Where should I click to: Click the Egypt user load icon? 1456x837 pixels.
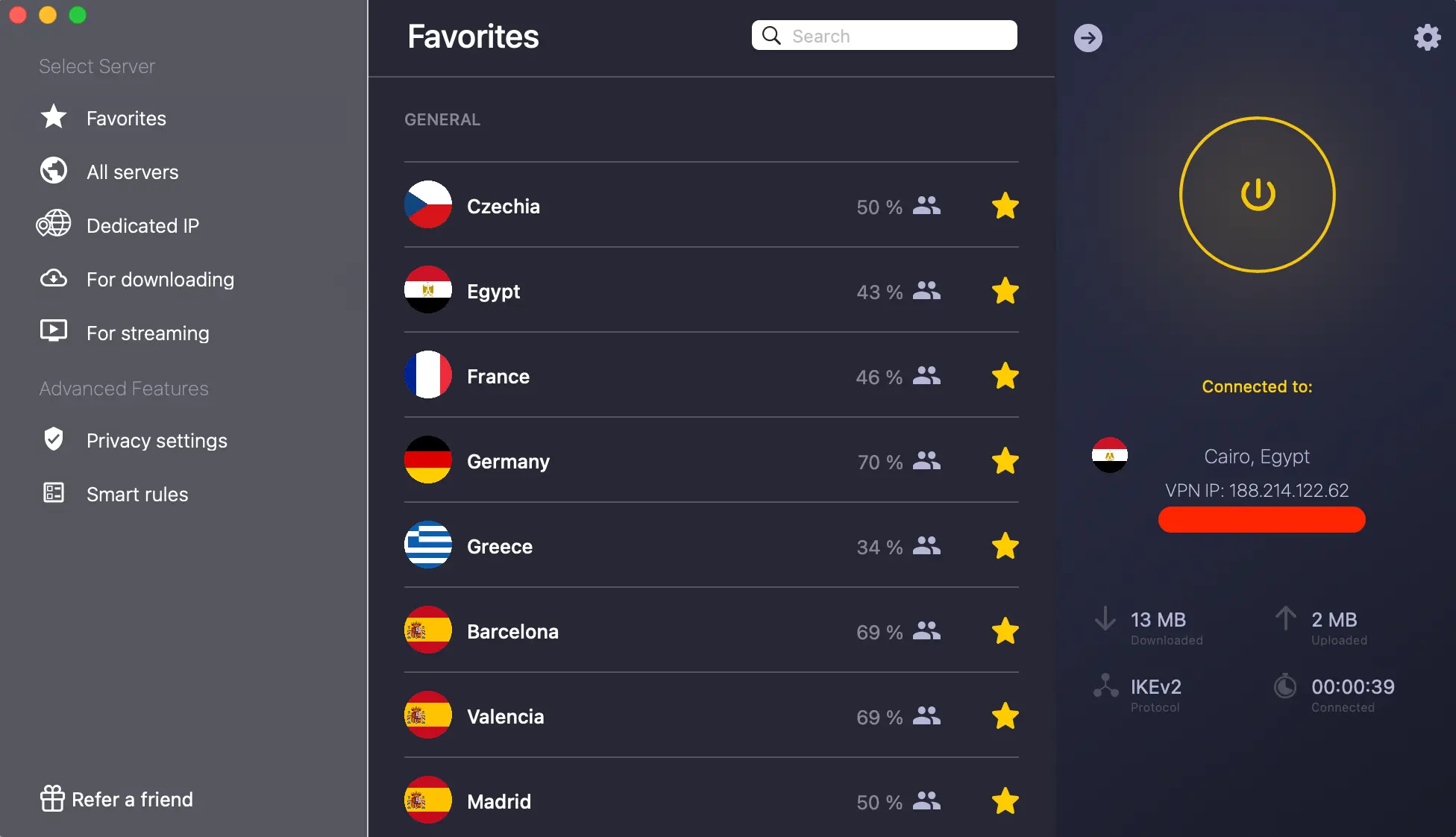click(927, 291)
